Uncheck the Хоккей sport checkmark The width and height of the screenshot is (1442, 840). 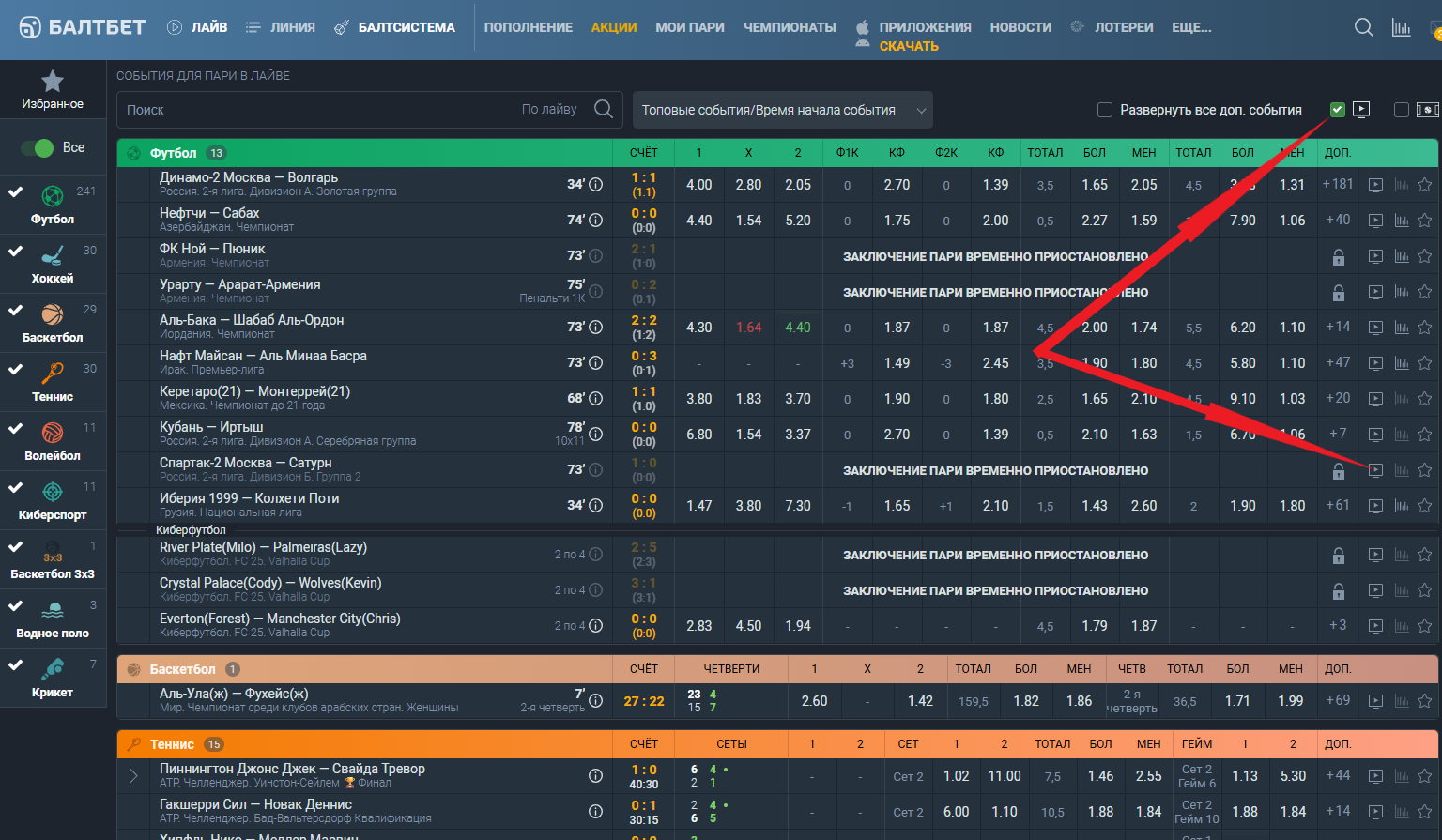pos(15,251)
